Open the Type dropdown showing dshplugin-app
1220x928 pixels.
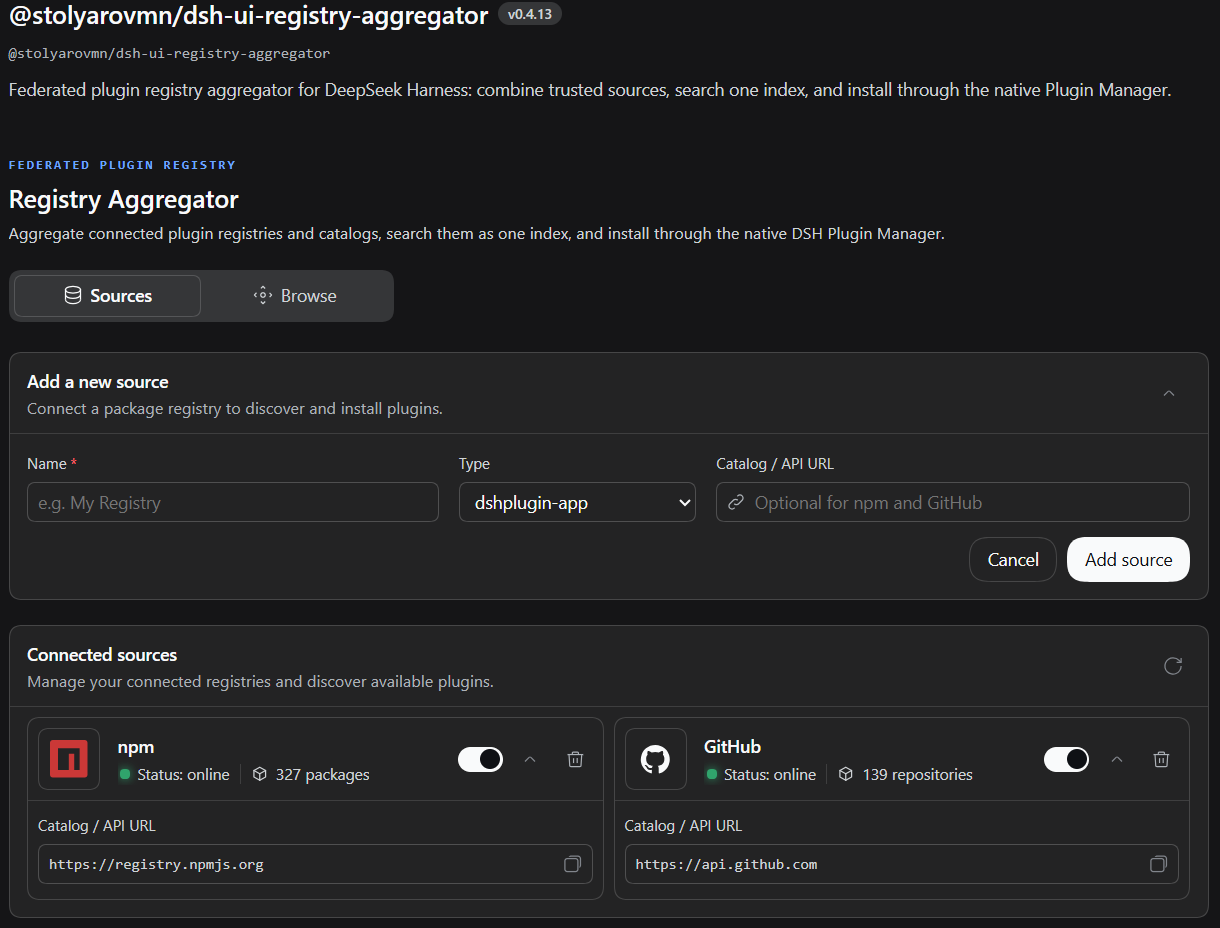click(x=577, y=502)
